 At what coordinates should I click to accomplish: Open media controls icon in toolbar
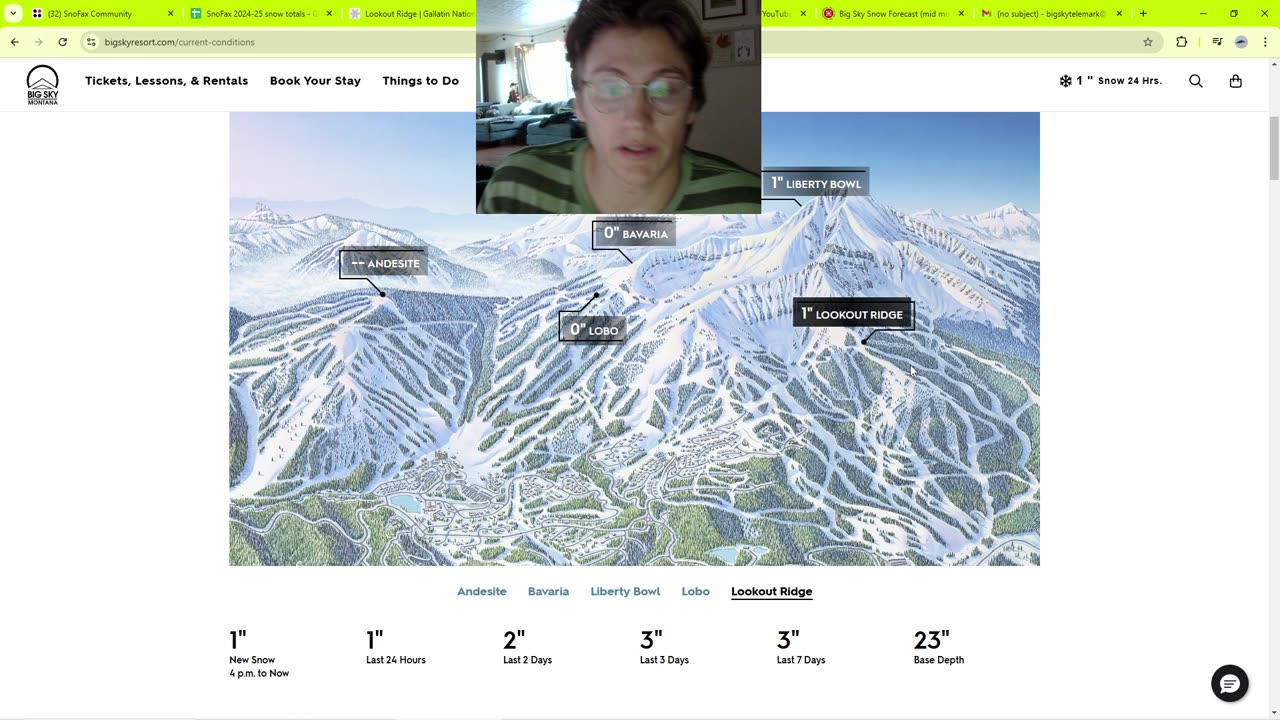(x=1217, y=42)
